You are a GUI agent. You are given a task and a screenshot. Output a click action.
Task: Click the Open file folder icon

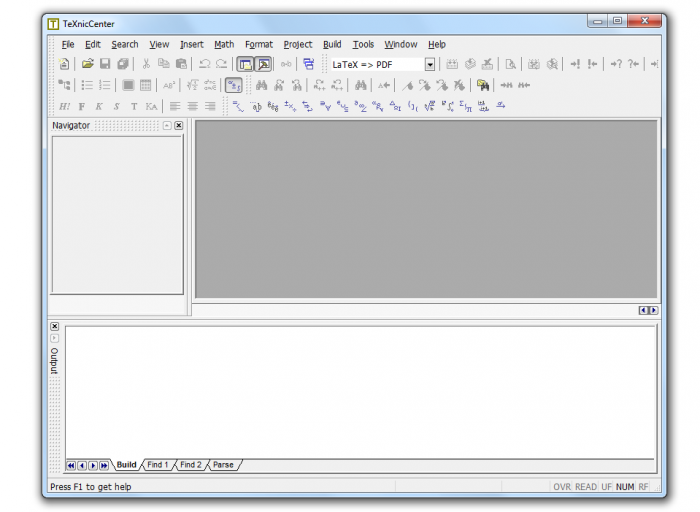[88, 64]
